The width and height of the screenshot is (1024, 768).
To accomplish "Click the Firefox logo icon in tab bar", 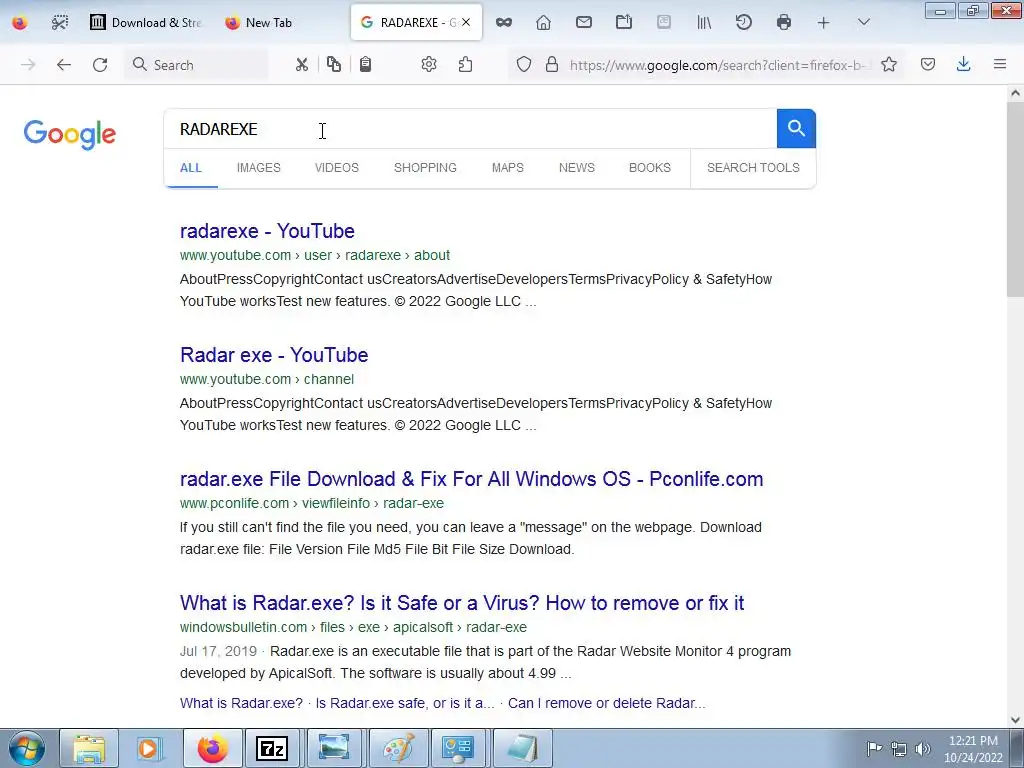I will (x=20, y=23).
